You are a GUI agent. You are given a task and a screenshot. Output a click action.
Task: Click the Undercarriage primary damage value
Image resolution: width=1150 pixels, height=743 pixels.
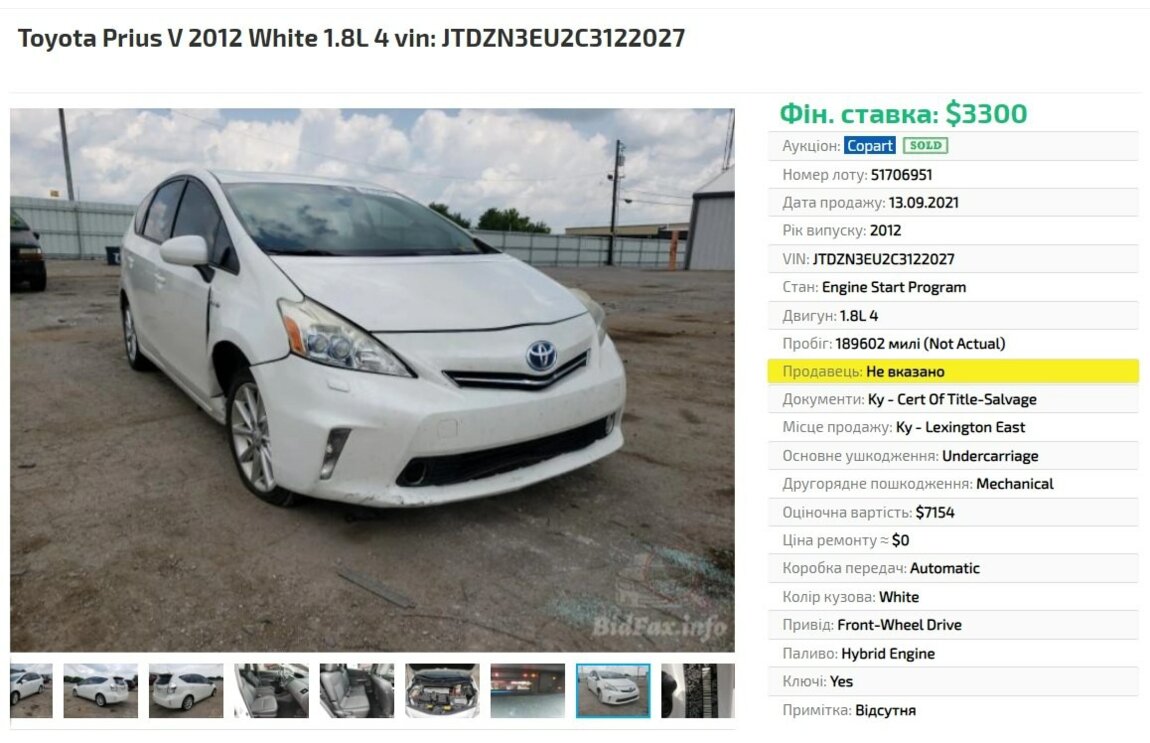(990, 455)
